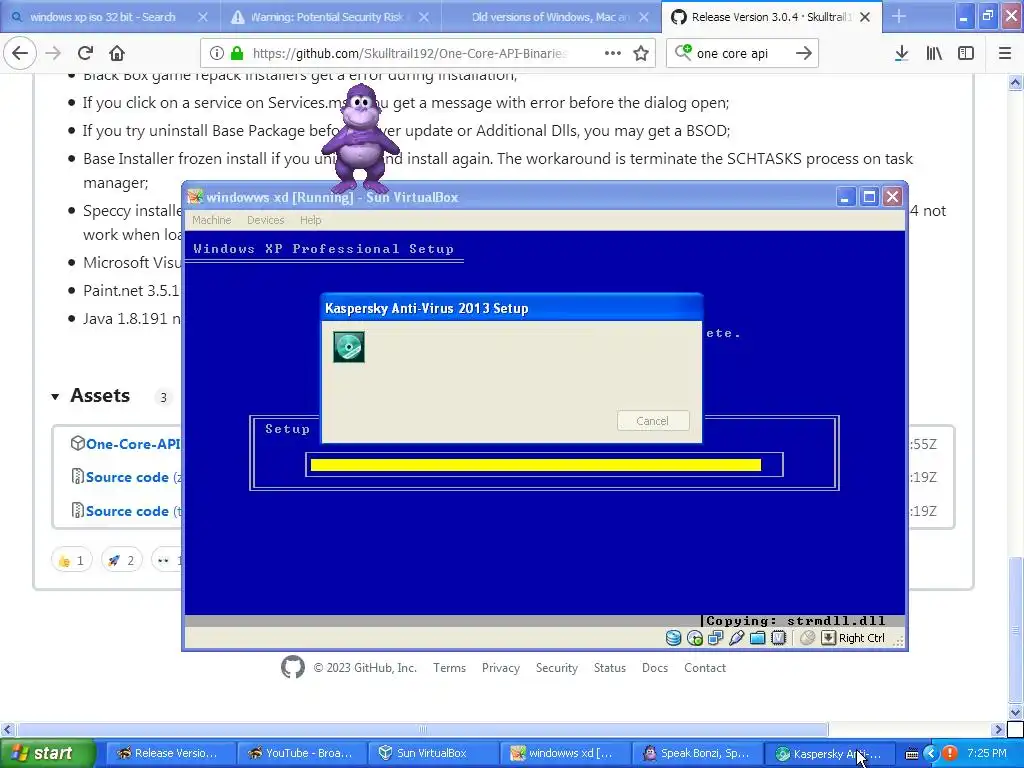Open GitHub footer Contact link

click(x=705, y=667)
